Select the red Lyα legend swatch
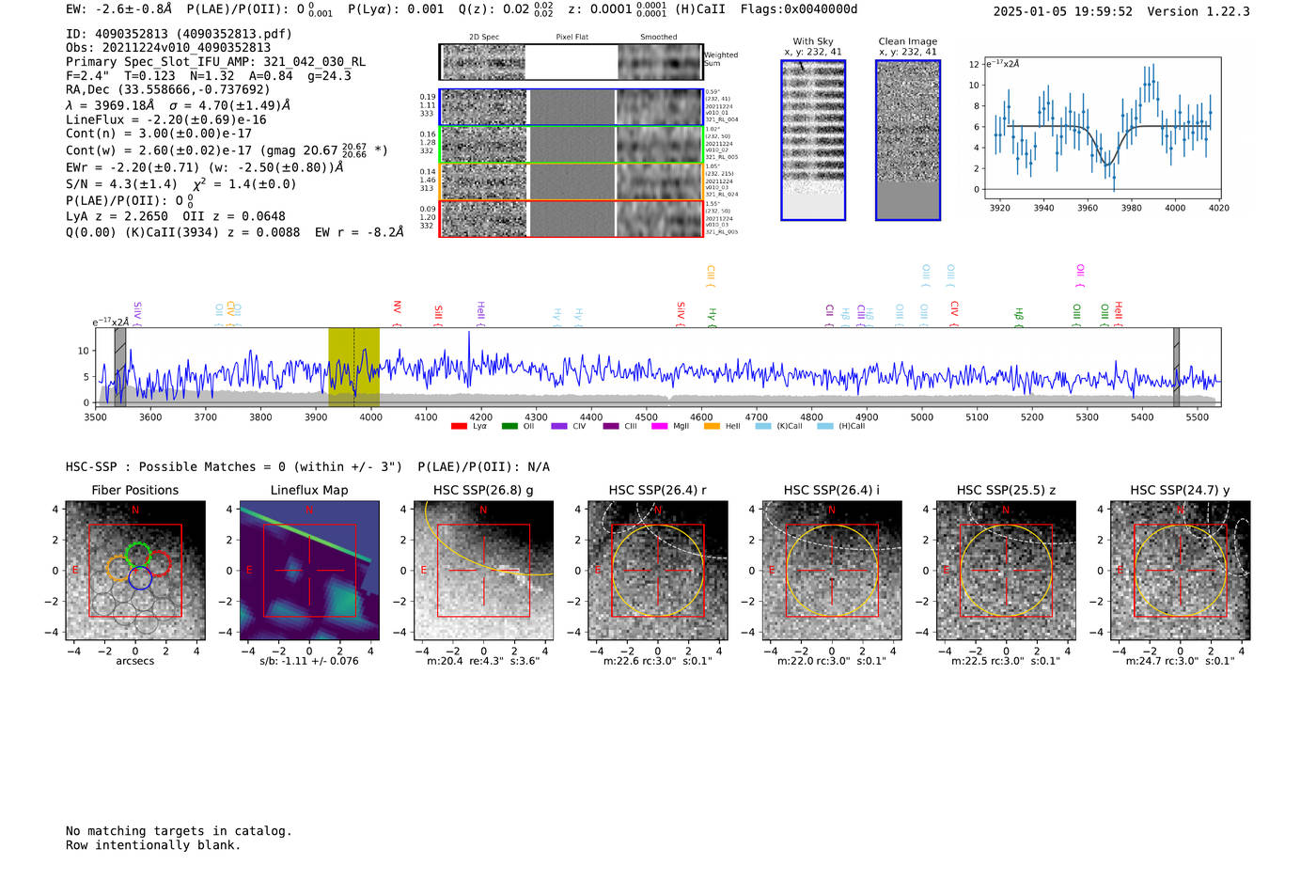The image size is (1316, 896). [x=459, y=427]
